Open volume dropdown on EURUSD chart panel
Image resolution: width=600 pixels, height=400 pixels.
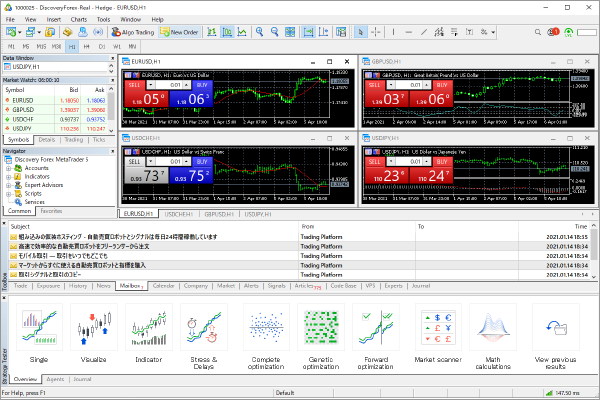tap(151, 85)
